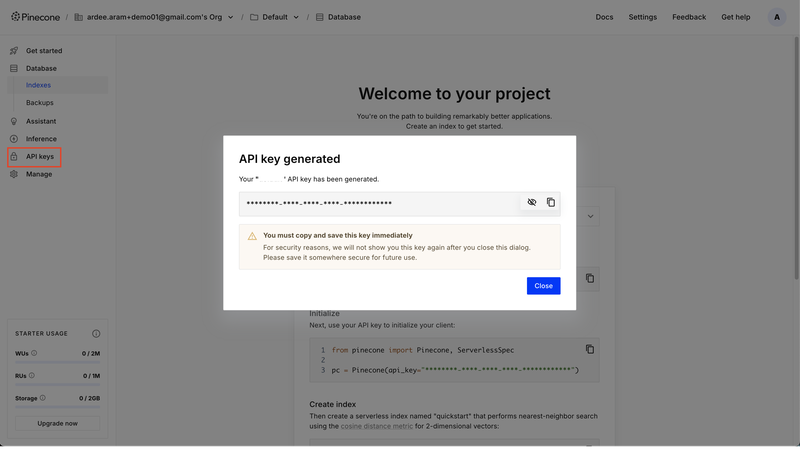Open the Docs link
The image size is (800, 472).
coord(604,17)
